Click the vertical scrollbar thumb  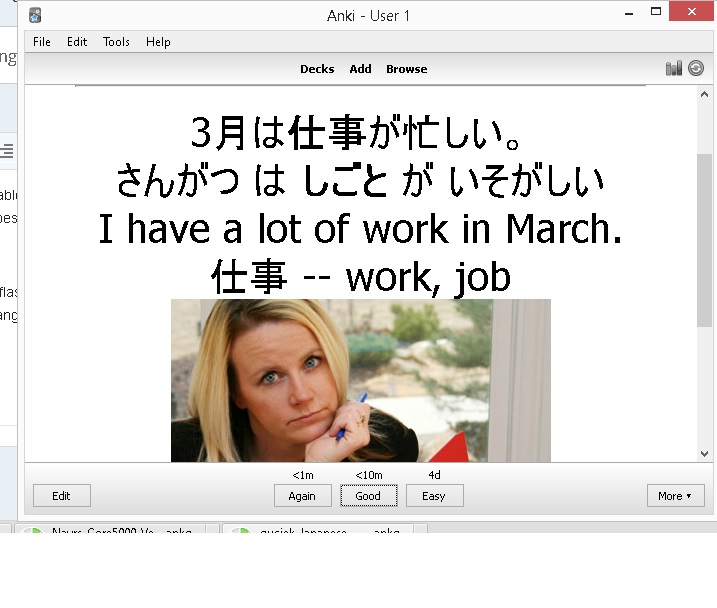[705, 240]
